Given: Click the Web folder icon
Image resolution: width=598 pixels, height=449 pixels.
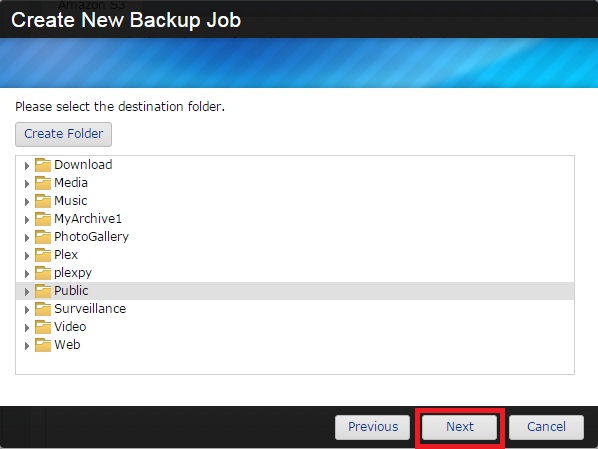Looking at the screenshot, I should coord(43,345).
